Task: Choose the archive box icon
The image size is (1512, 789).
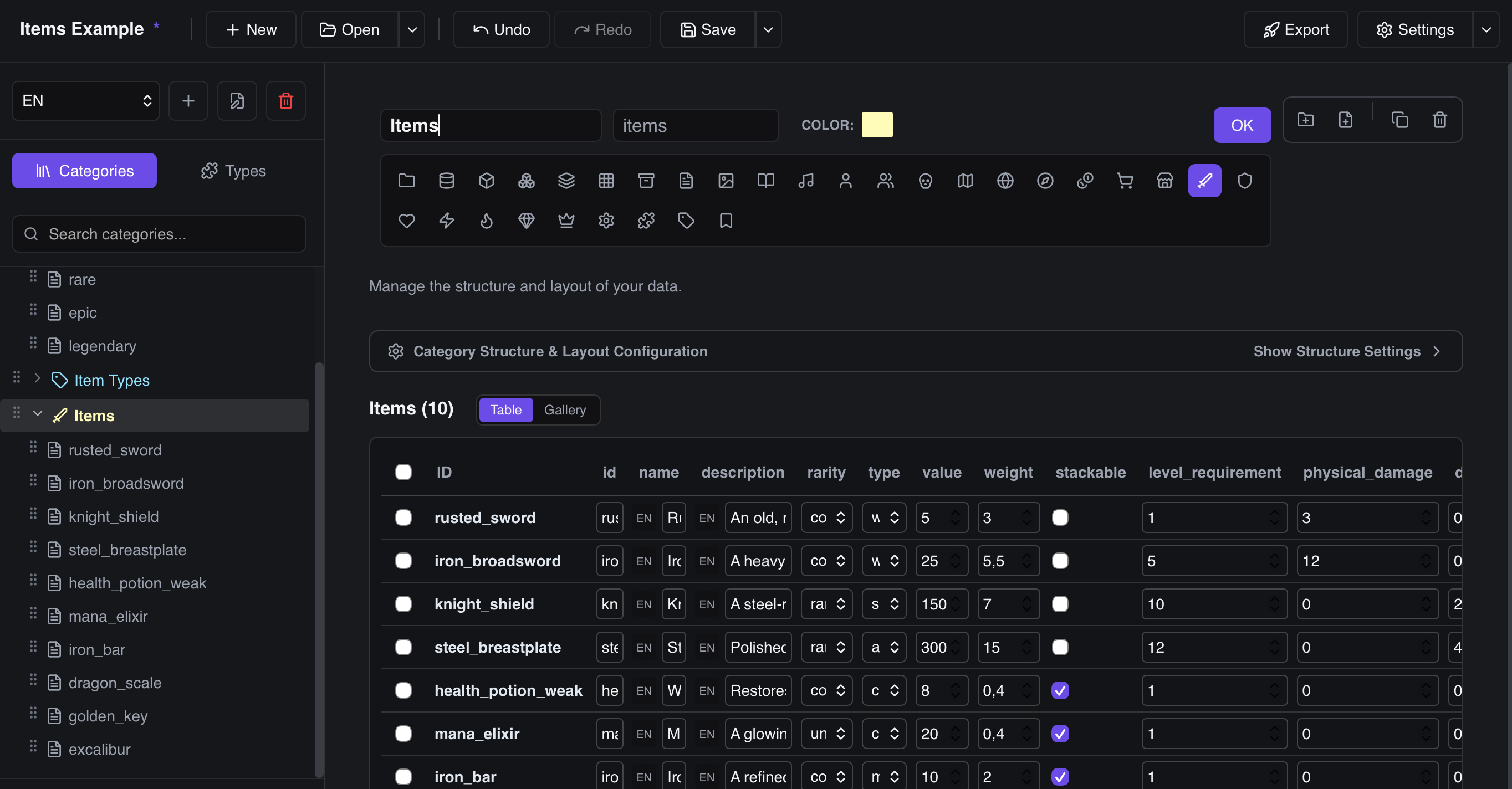Action: (646, 181)
